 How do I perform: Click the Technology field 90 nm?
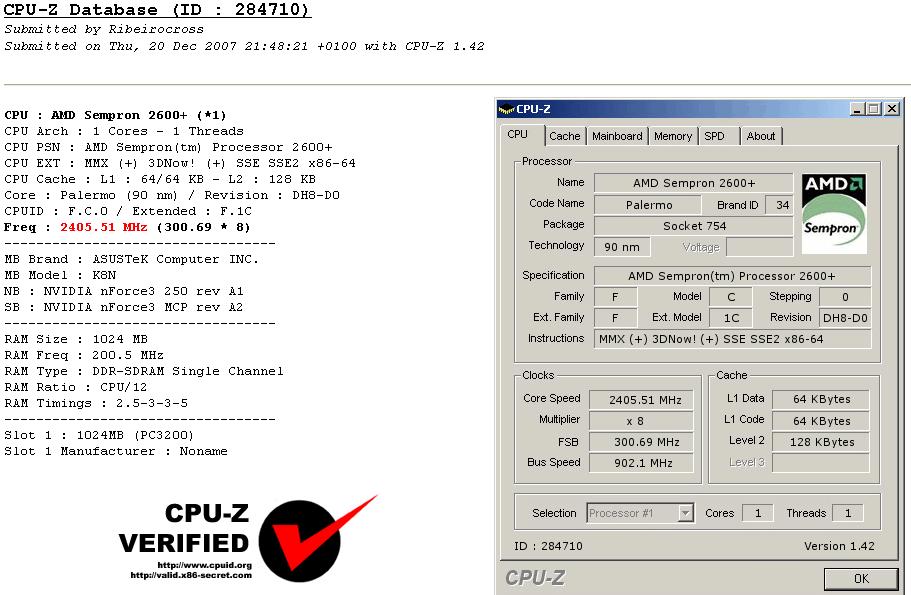(622, 247)
